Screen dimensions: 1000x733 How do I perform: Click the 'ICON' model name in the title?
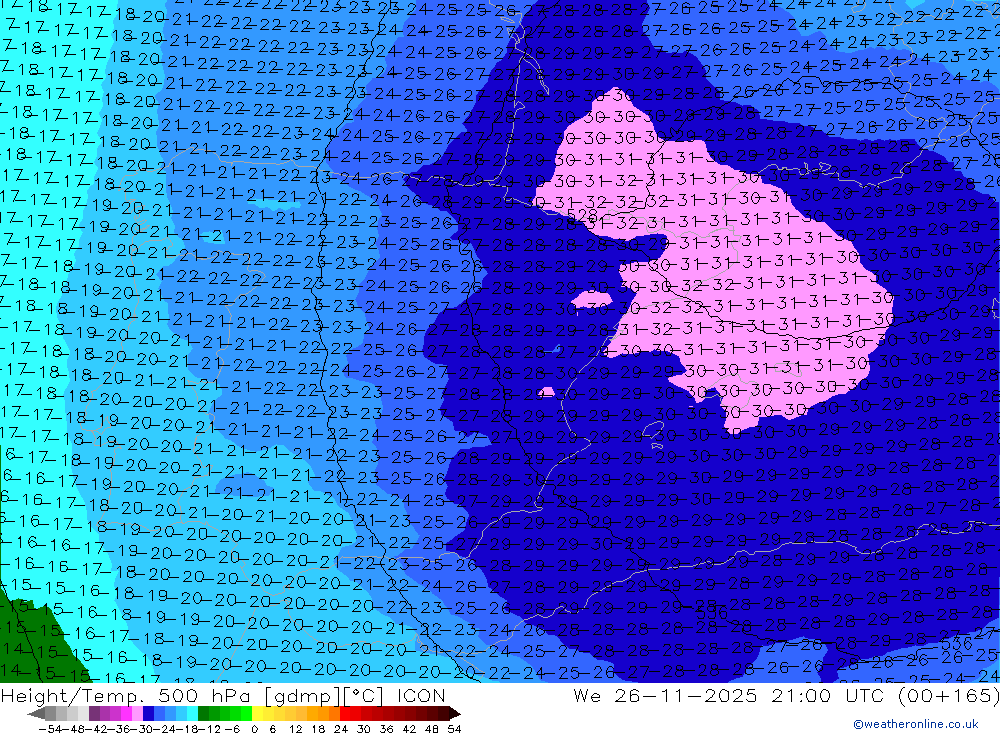[420, 695]
